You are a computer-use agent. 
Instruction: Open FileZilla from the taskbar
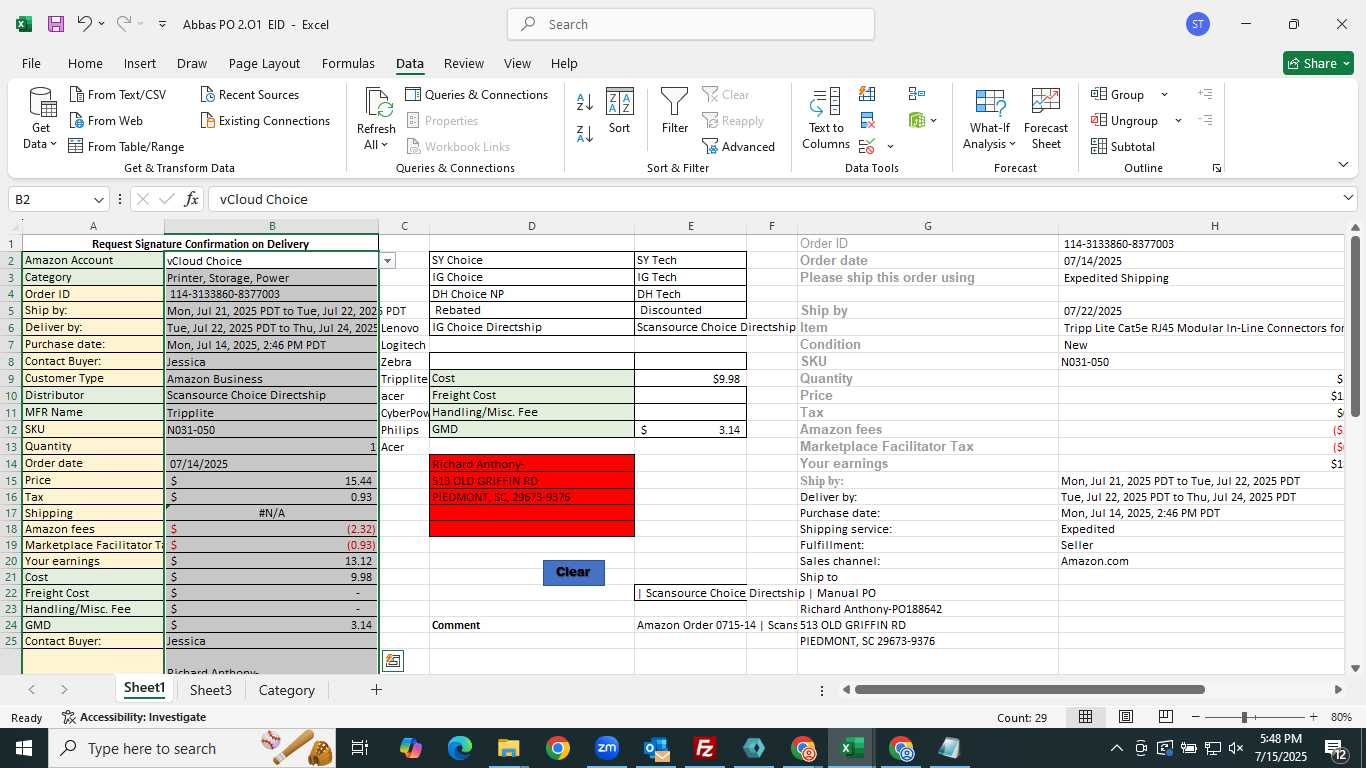point(705,748)
